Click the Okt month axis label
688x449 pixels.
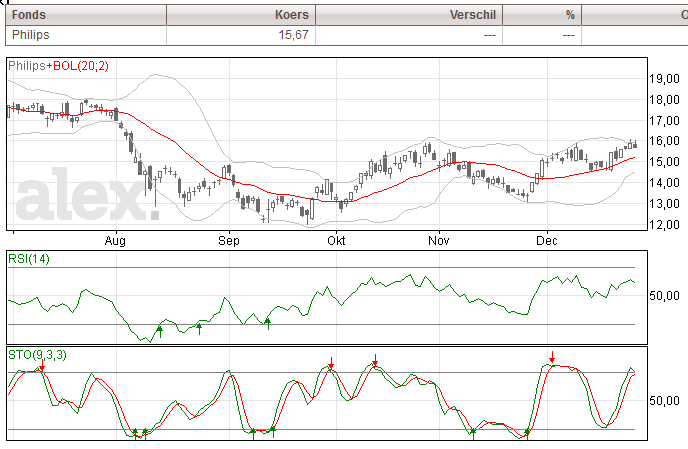click(336, 241)
